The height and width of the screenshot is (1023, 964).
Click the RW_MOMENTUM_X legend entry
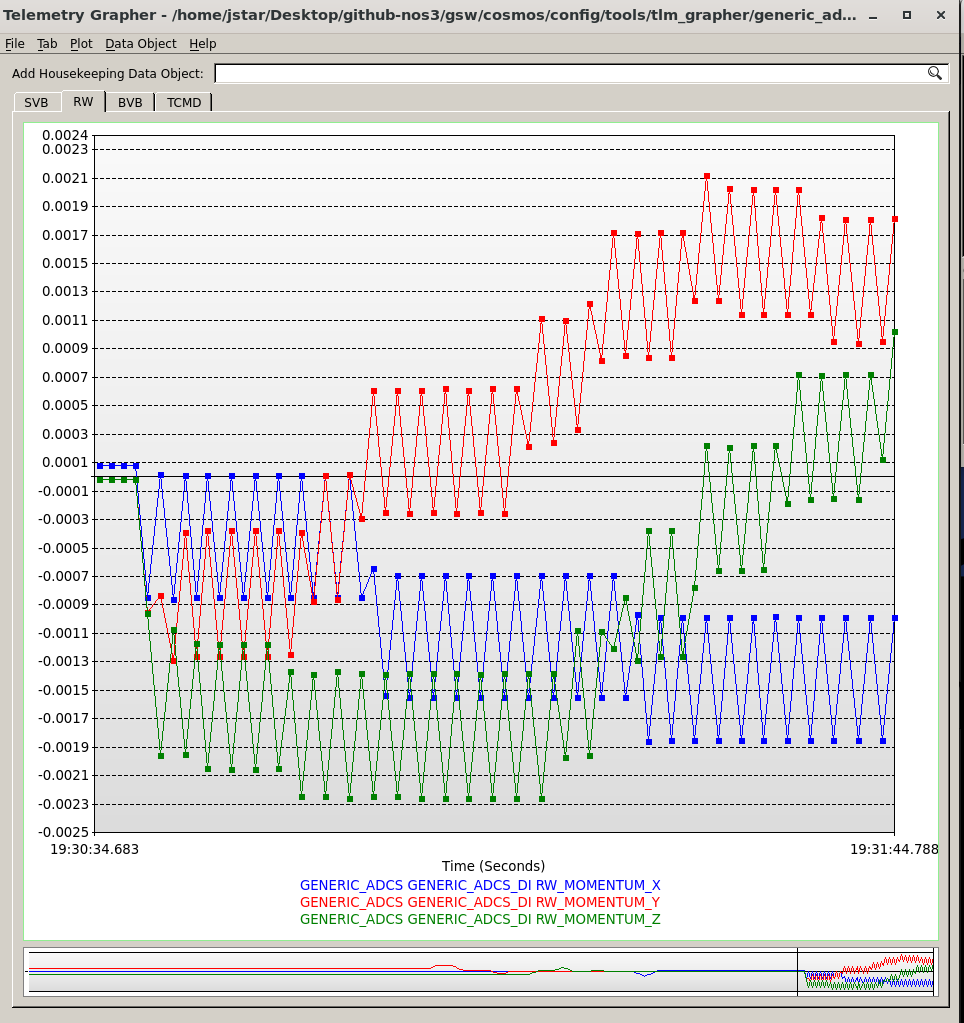pos(480,885)
